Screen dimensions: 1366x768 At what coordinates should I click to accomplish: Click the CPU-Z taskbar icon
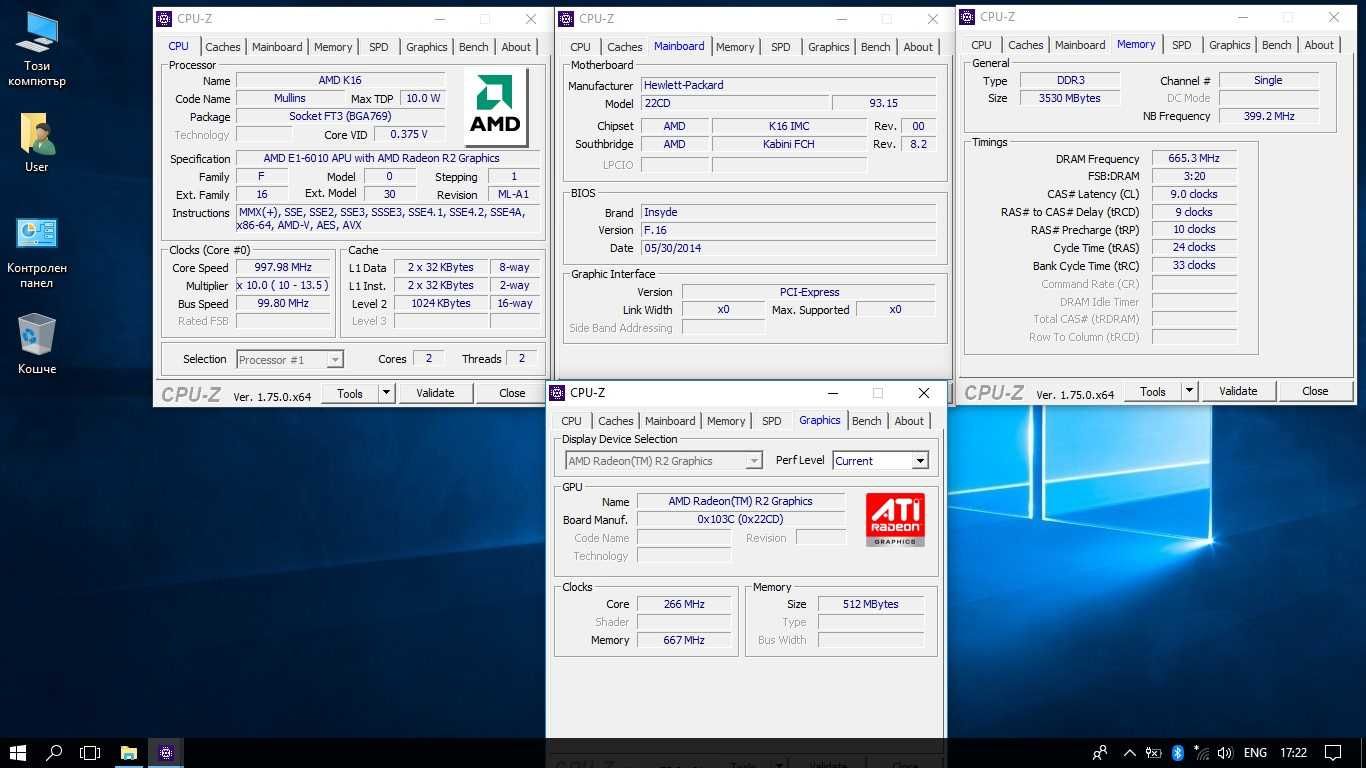click(x=166, y=753)
